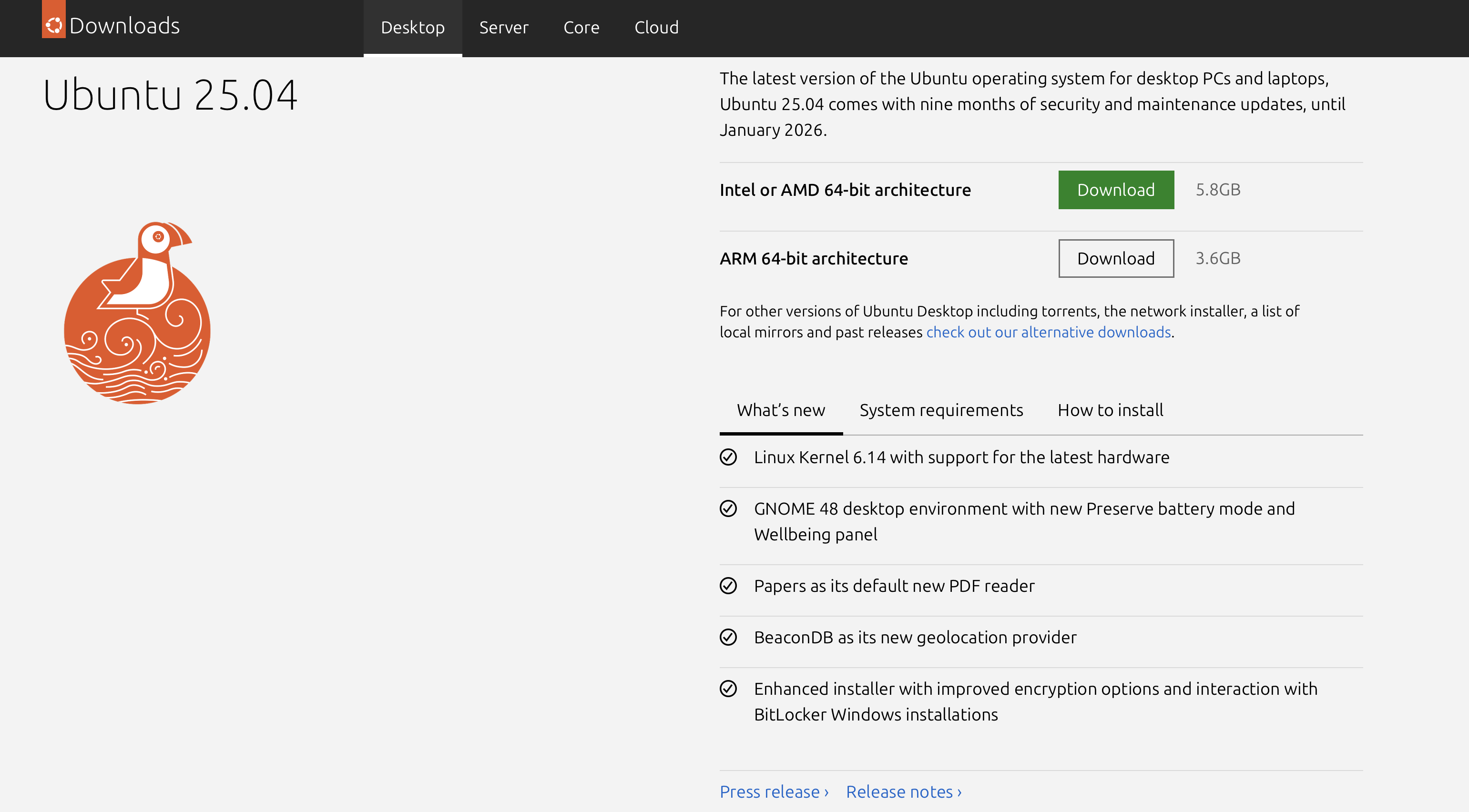This screenshot has height=812, width=1469.
Task: Click checkmark icon beside Enhanced installer item
Action: [x=728, y=689]
